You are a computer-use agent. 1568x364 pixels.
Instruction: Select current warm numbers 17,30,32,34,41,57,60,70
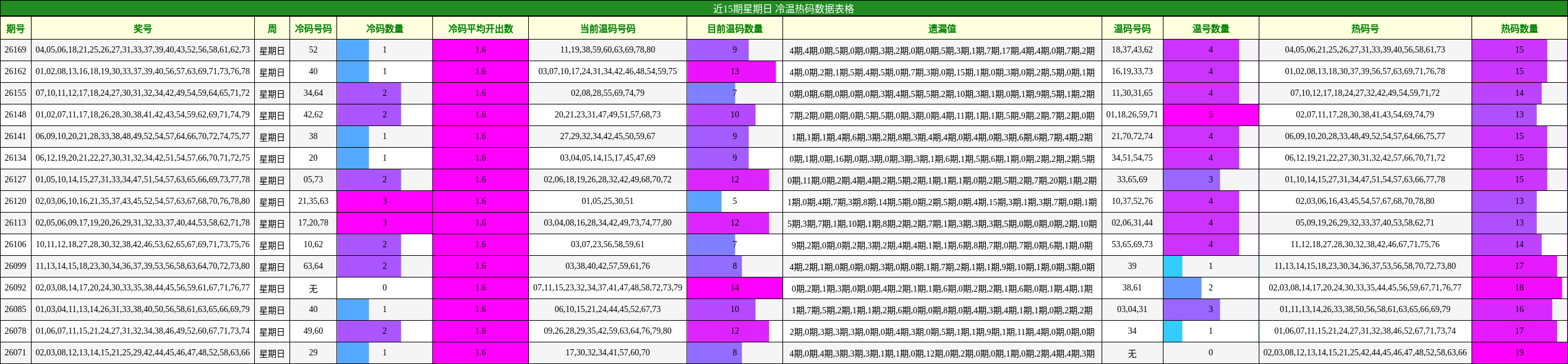click(x=607, y=353)
